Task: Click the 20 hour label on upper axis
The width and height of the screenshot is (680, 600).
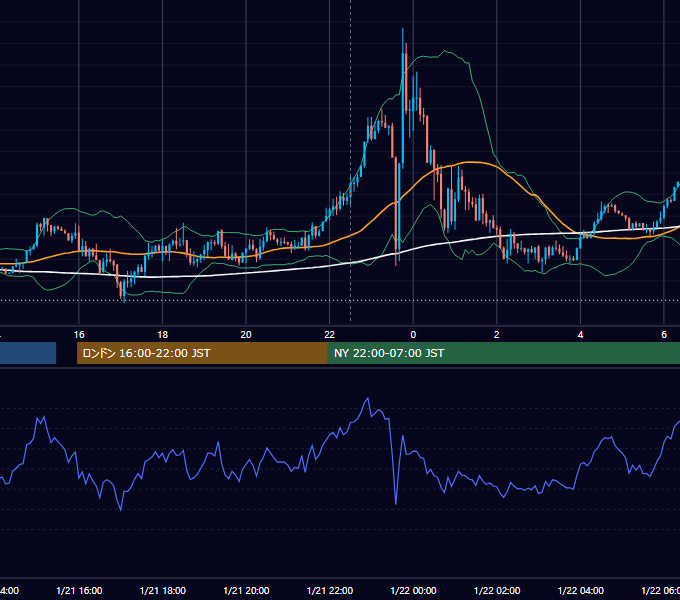Action: tap(246, 334)
